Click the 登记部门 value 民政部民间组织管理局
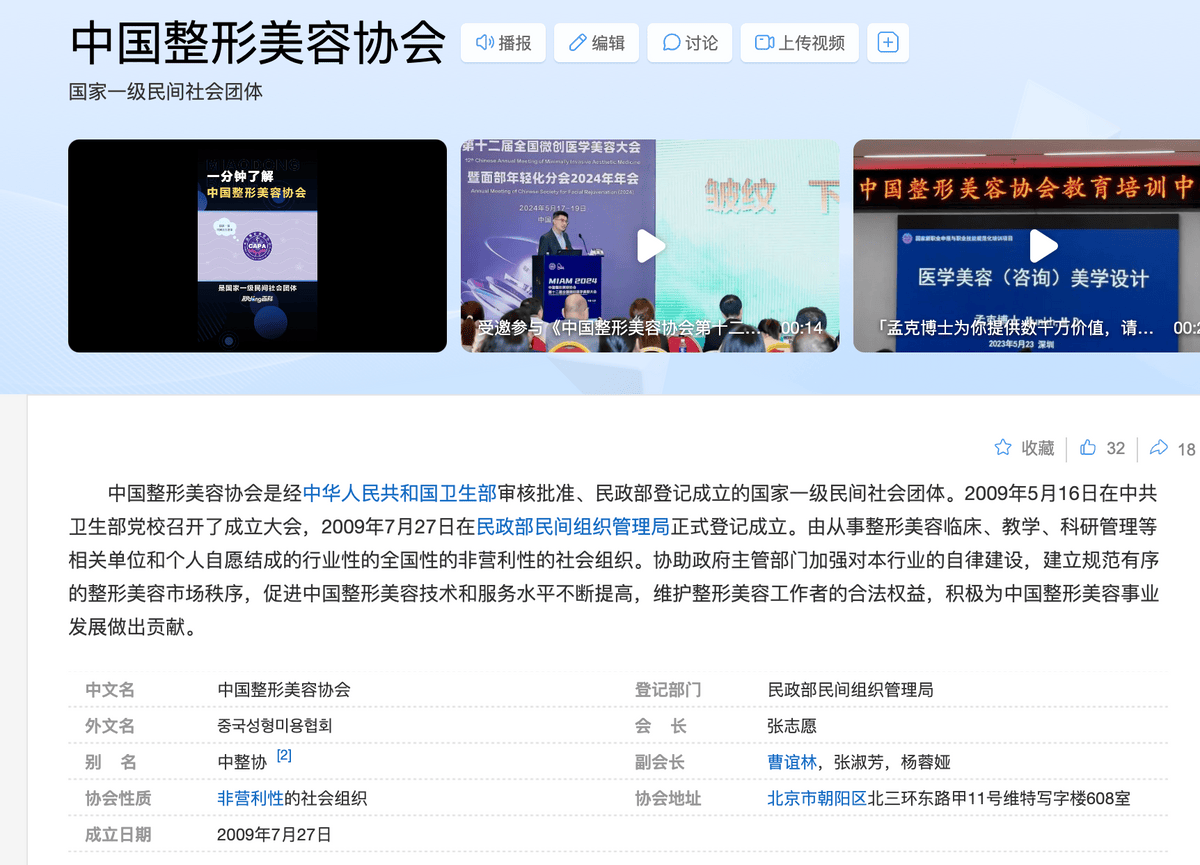 tap(850, 690)
